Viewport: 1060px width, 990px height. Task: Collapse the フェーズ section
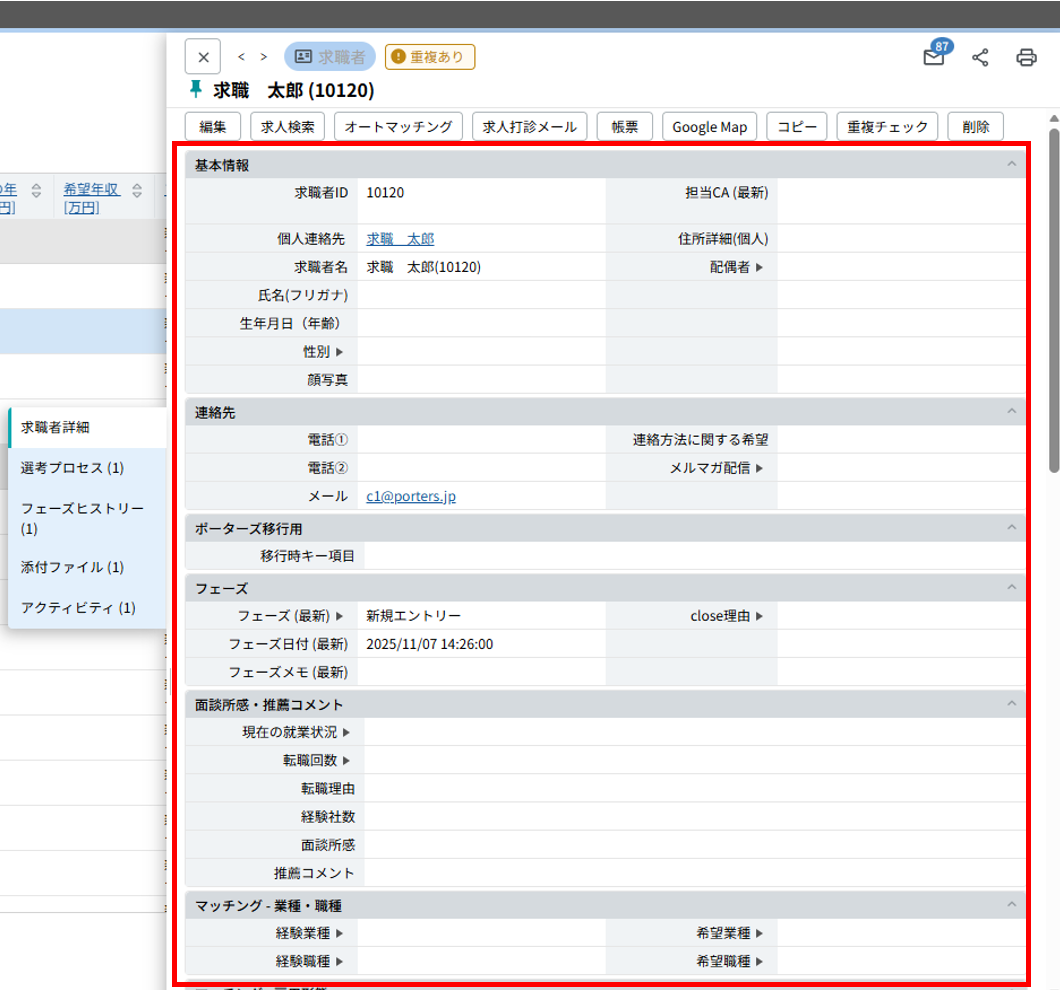click(x=1011, y=588)
